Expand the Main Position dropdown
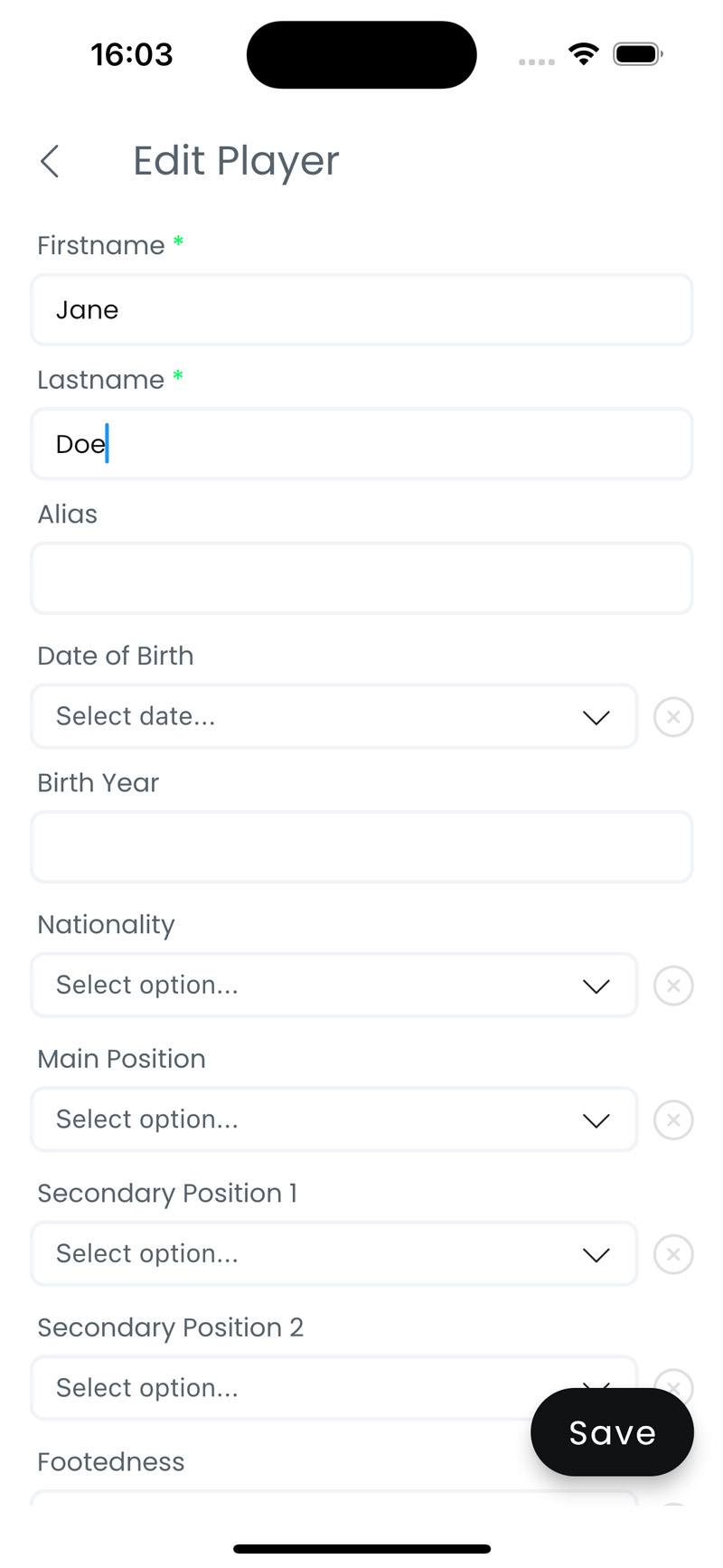The width and height of the screenshot is (723, 1568). [x=334, y=1119]
